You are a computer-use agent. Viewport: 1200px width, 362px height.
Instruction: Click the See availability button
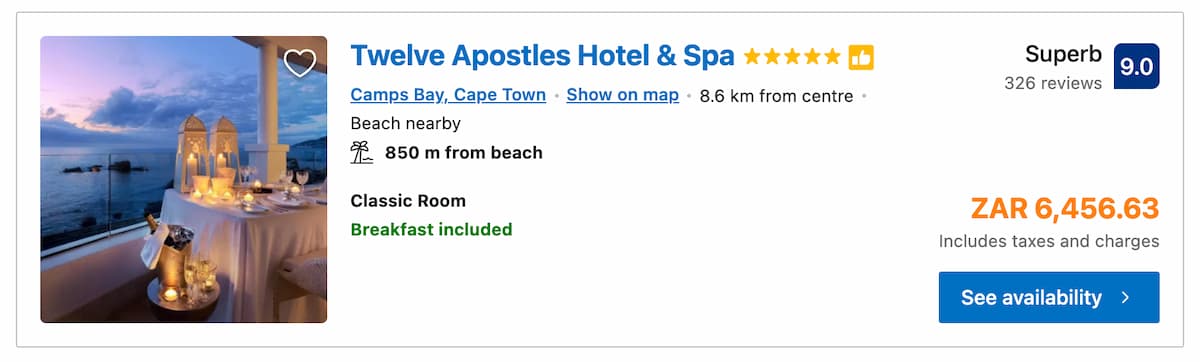(x=1049, y=297)
